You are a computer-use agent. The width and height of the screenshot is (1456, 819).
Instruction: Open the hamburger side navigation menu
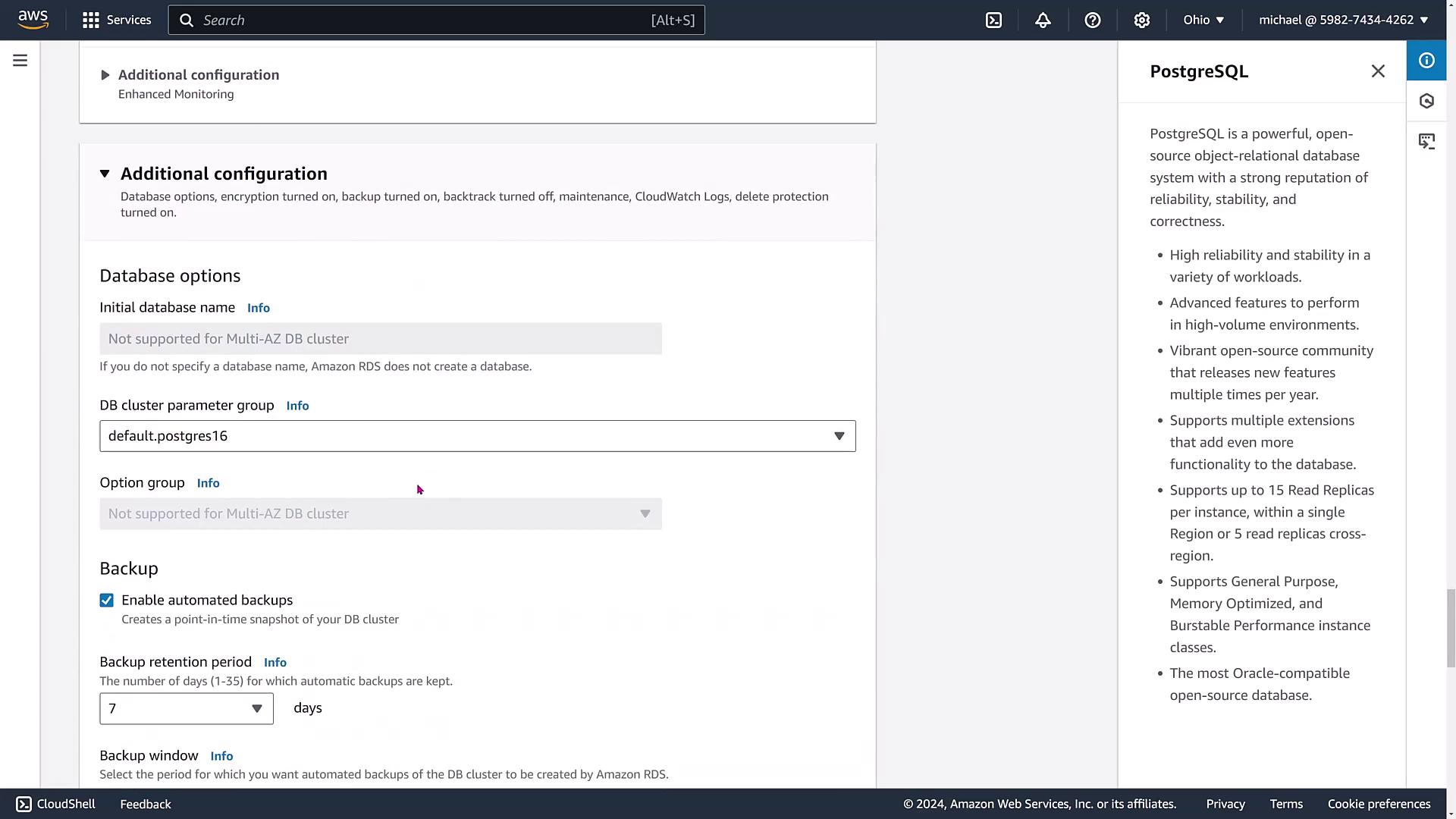[x=20, y=61]
